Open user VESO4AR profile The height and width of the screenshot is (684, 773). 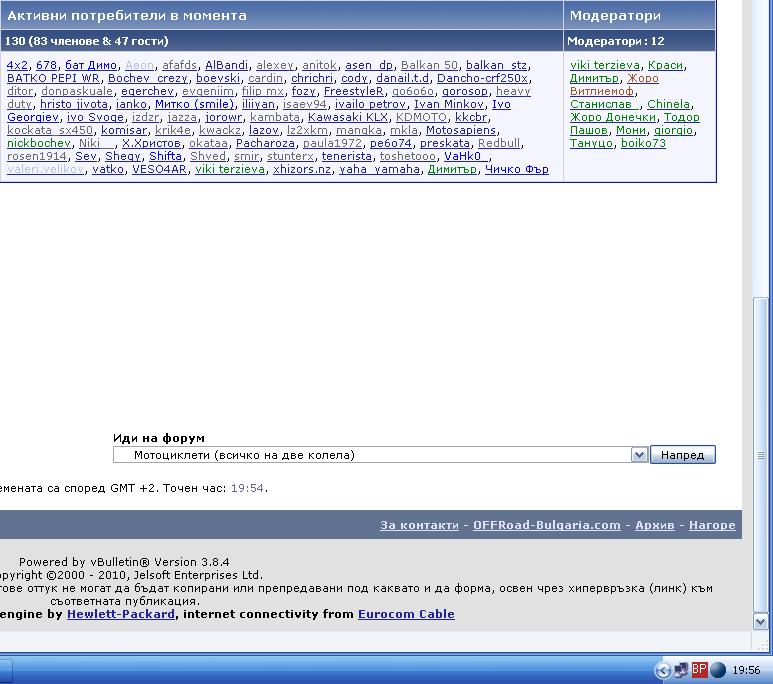coord(159,169)
